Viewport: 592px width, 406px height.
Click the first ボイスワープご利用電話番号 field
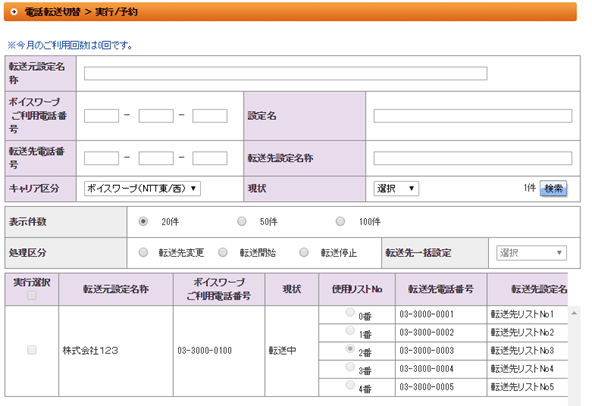click(101, 116)
